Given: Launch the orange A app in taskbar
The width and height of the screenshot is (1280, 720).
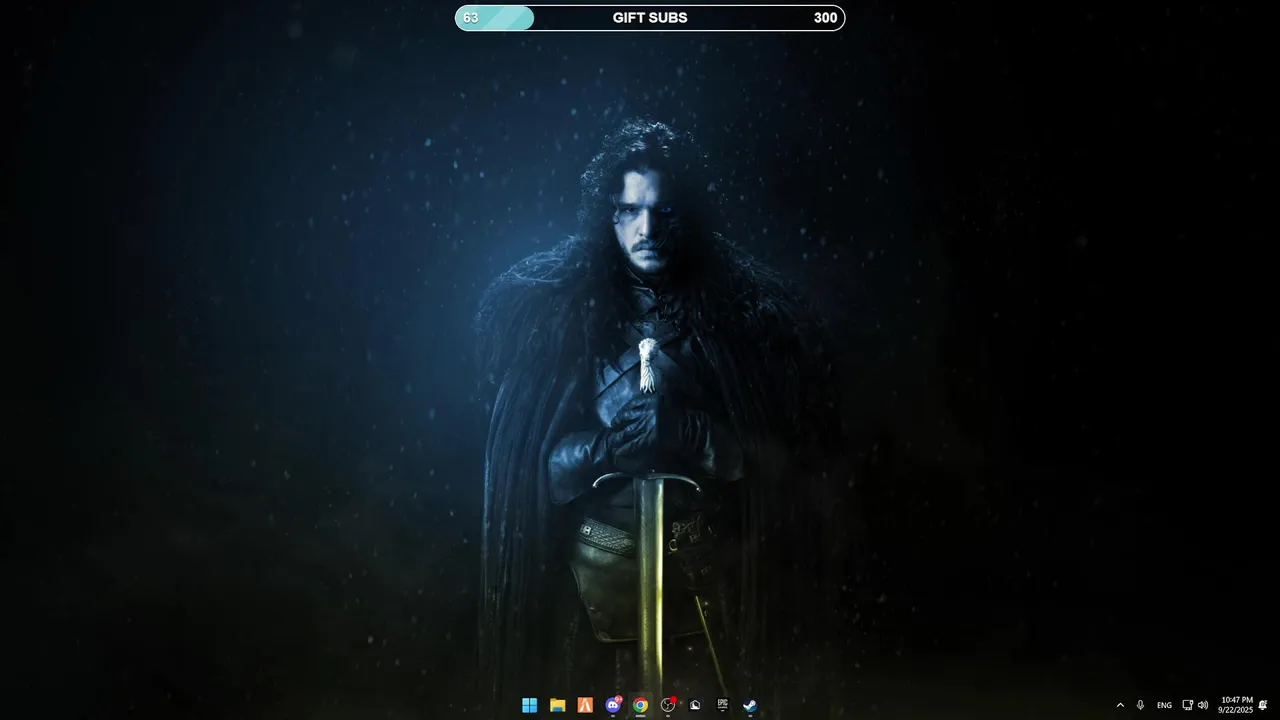Looking at the screenshot, I should [x=585, y=705].
